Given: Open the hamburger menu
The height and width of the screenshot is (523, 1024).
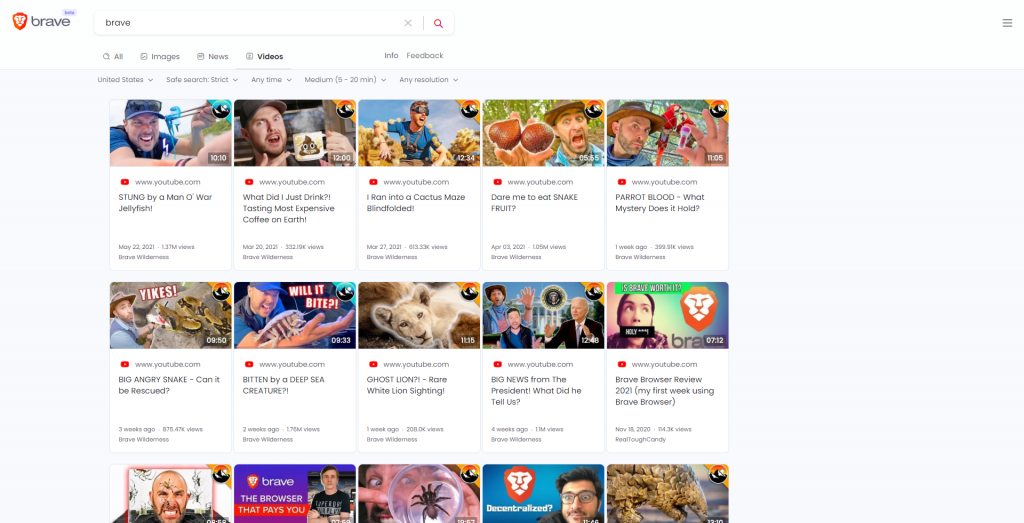Looking at the screenshot, I should click(1007, 23).
